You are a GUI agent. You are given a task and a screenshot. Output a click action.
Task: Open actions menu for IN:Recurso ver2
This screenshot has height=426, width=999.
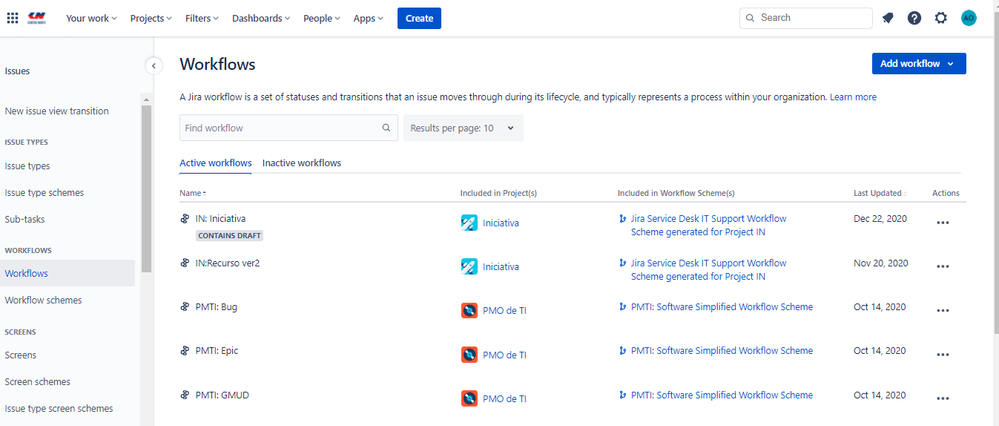pyautogui.click(x=943, y=267)
